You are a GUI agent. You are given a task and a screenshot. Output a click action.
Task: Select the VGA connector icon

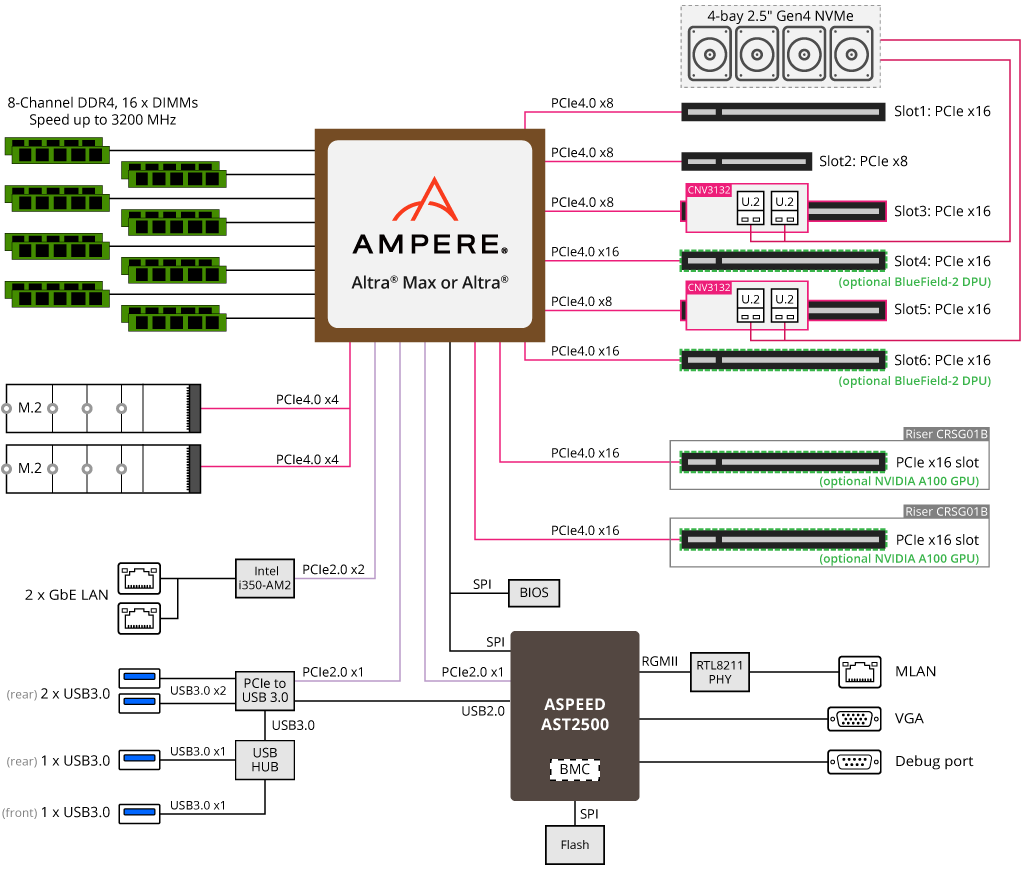[854, 718]
